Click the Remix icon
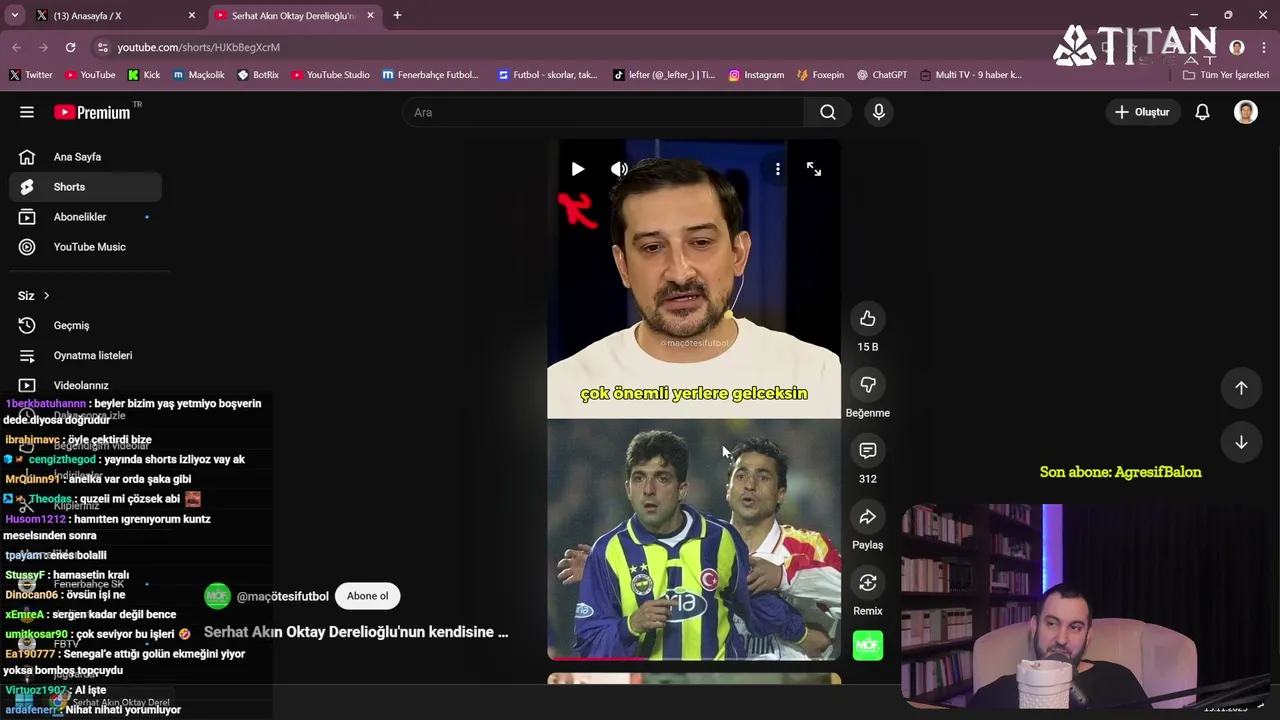This screenshot has width=1280, height=720. [867, 583]
